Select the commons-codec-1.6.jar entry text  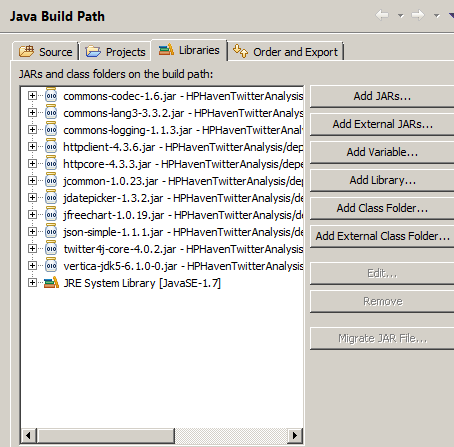coord(183,96)
